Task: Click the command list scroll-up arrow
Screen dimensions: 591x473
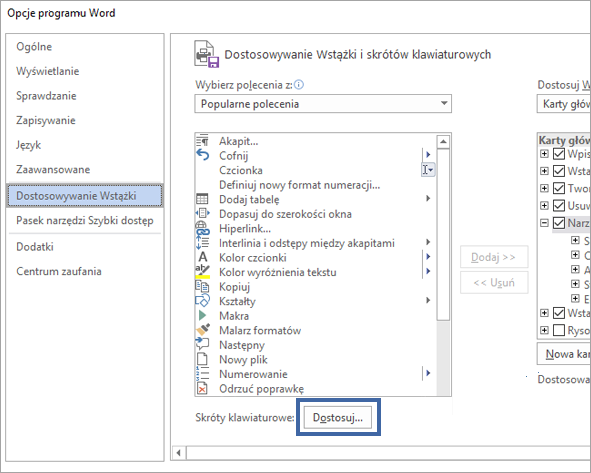Action: click(443, 142)
